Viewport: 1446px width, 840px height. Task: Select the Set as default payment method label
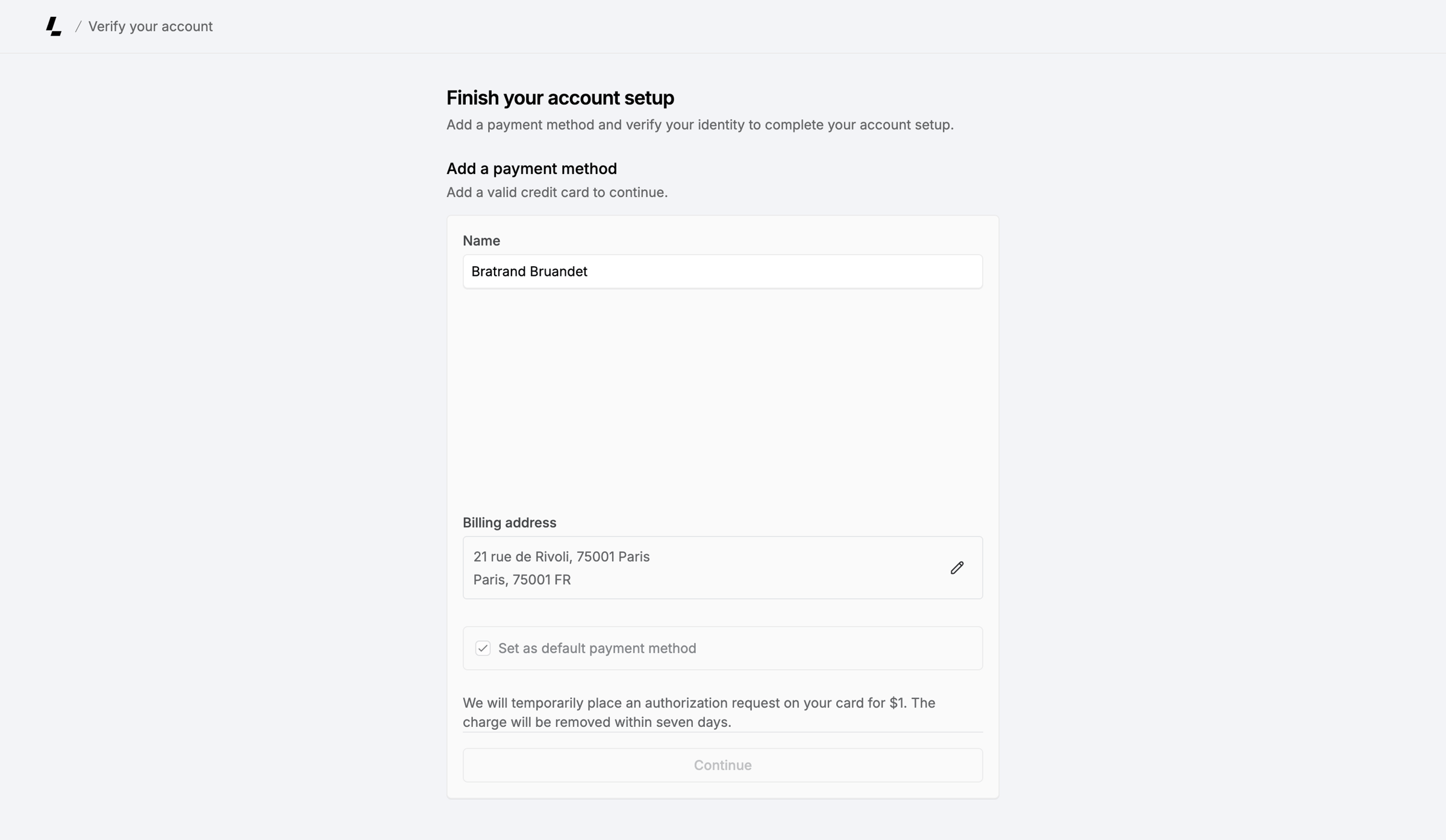tap(597, 648)
